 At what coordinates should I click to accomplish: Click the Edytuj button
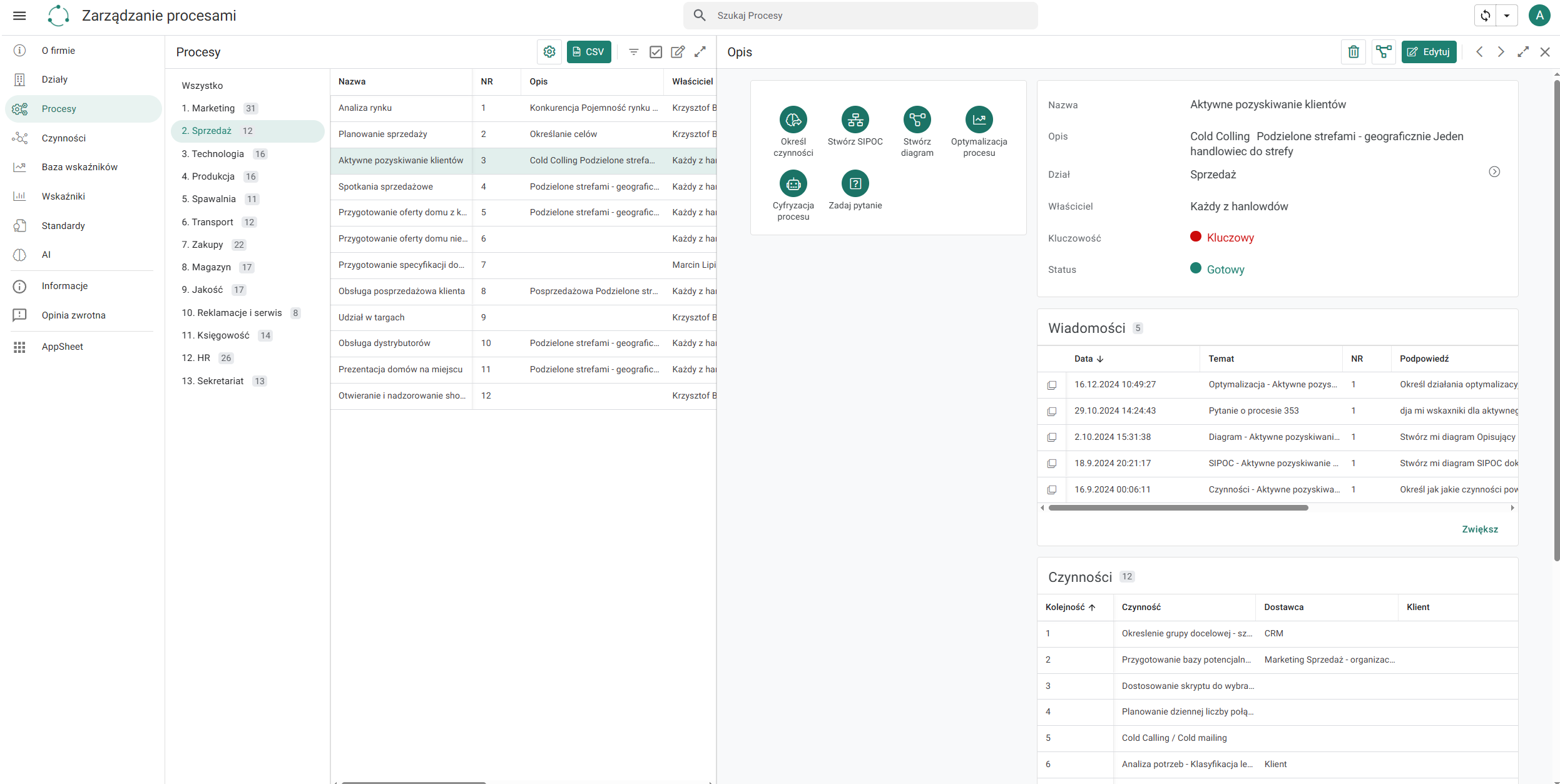pyautogui.click(x=1429, y=52)
